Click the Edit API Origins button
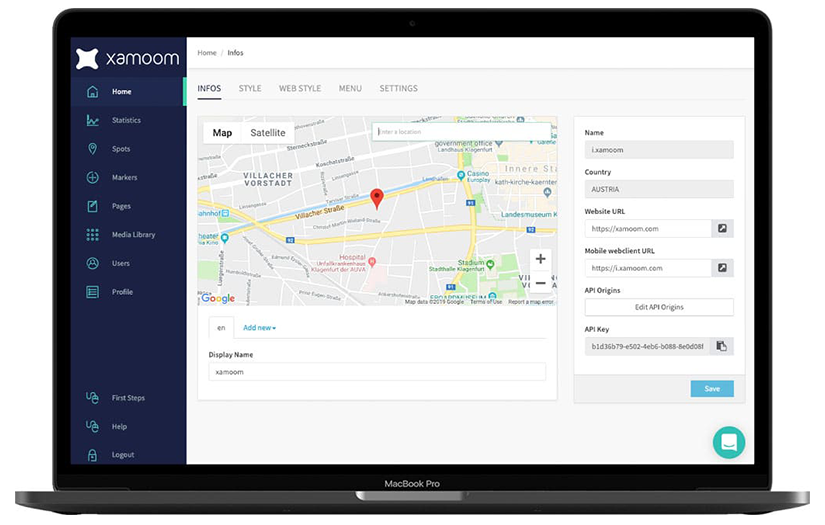Viewport: 825px width, 525px height. (659, 307)
